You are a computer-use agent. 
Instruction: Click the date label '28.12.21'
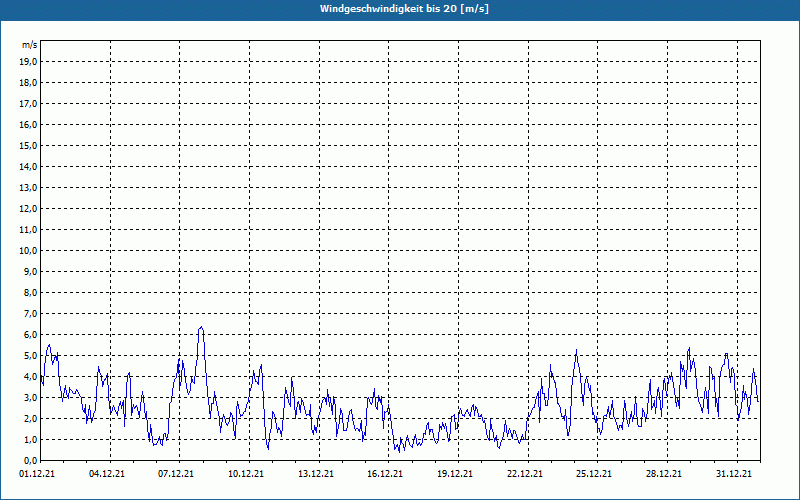[664, 474]
